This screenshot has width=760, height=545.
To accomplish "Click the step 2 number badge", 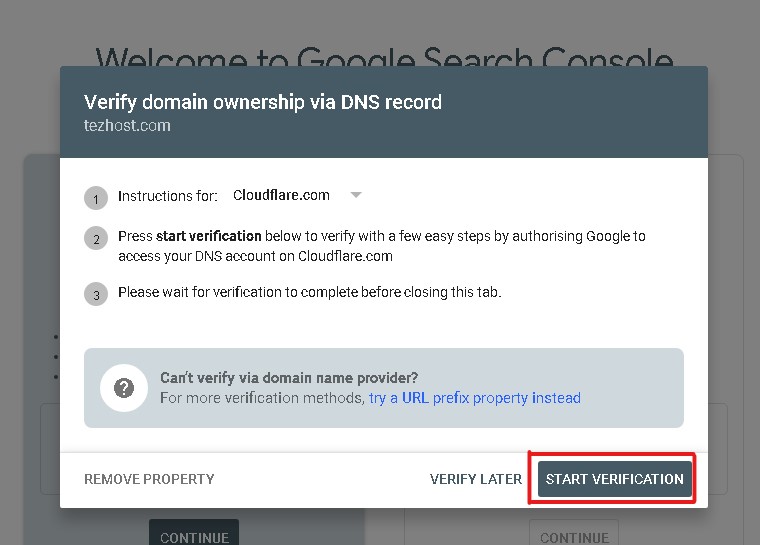I will pos(96,239).
